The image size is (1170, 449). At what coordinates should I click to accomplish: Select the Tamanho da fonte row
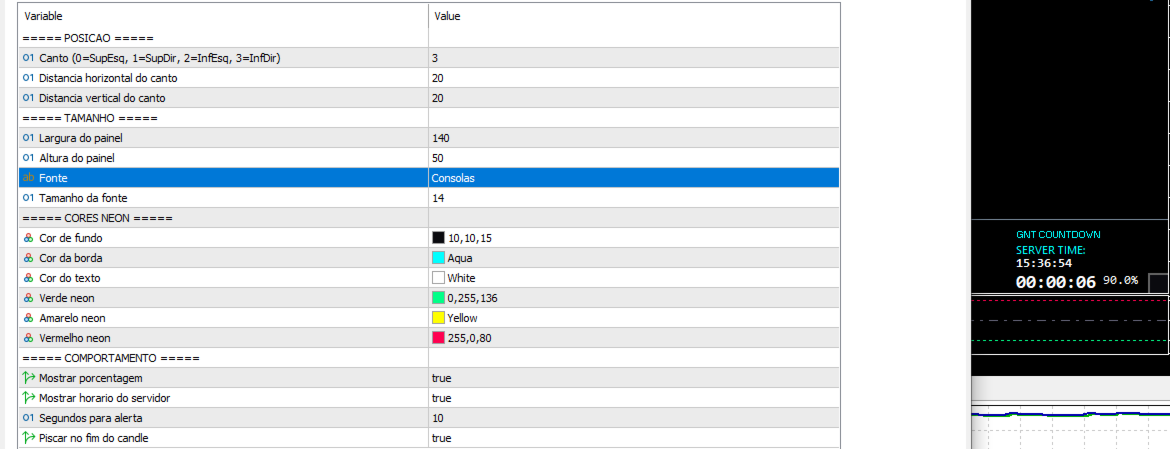click(429, 198)
